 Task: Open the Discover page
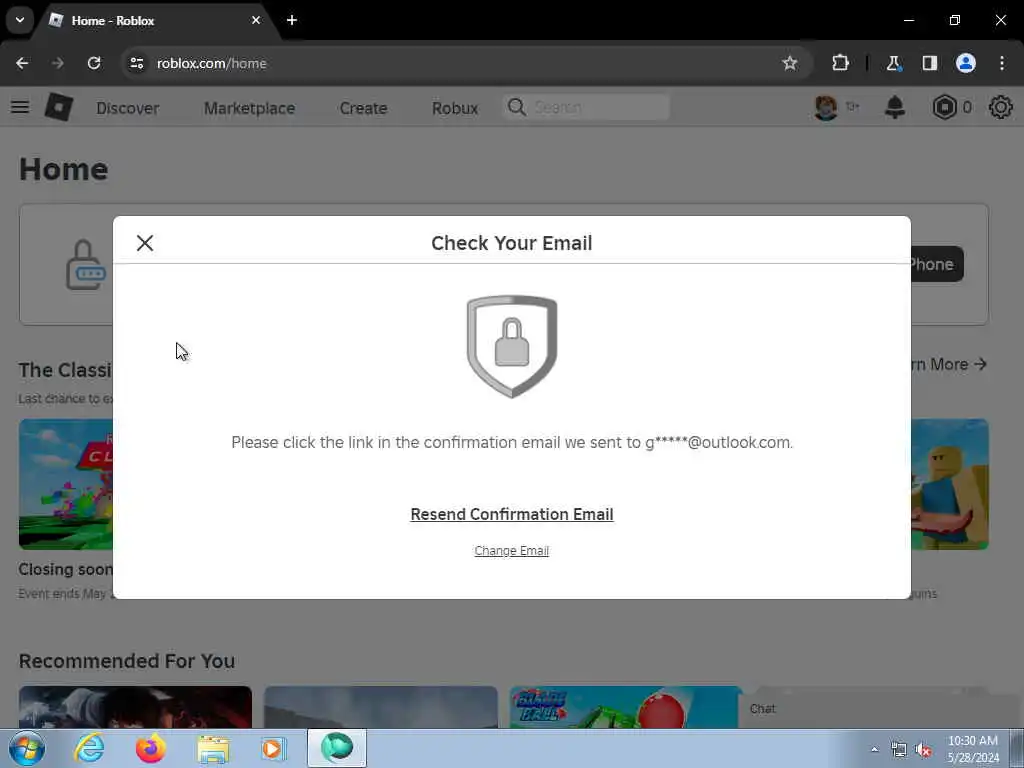pos(127,108)
